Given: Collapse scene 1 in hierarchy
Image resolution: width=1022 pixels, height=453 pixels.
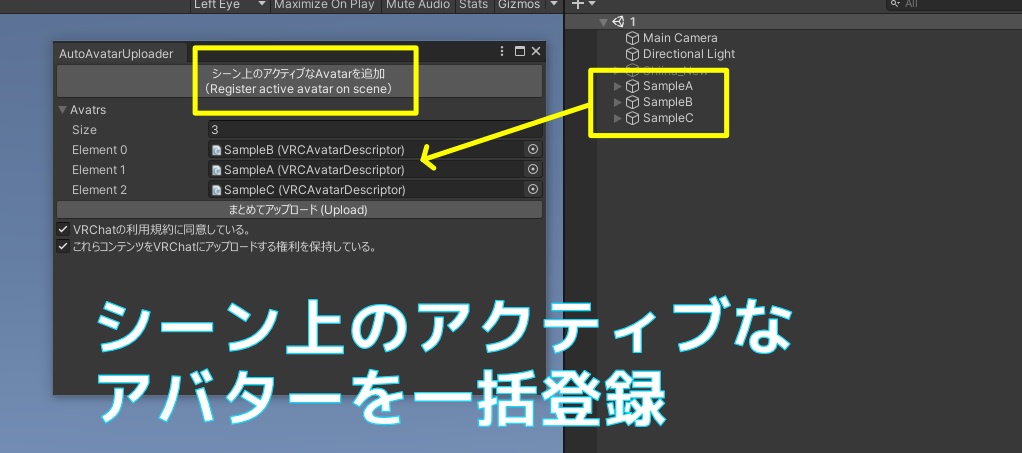Looking at the screenshot, I should pos(604,22).
